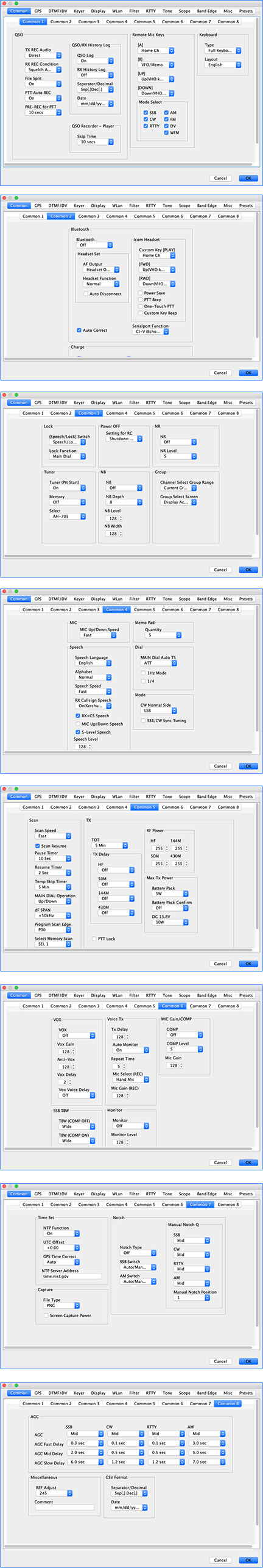Open Setting for RC Shutdown dropdown
Viewport: 263px width, 1568px height.
(124, 439)
